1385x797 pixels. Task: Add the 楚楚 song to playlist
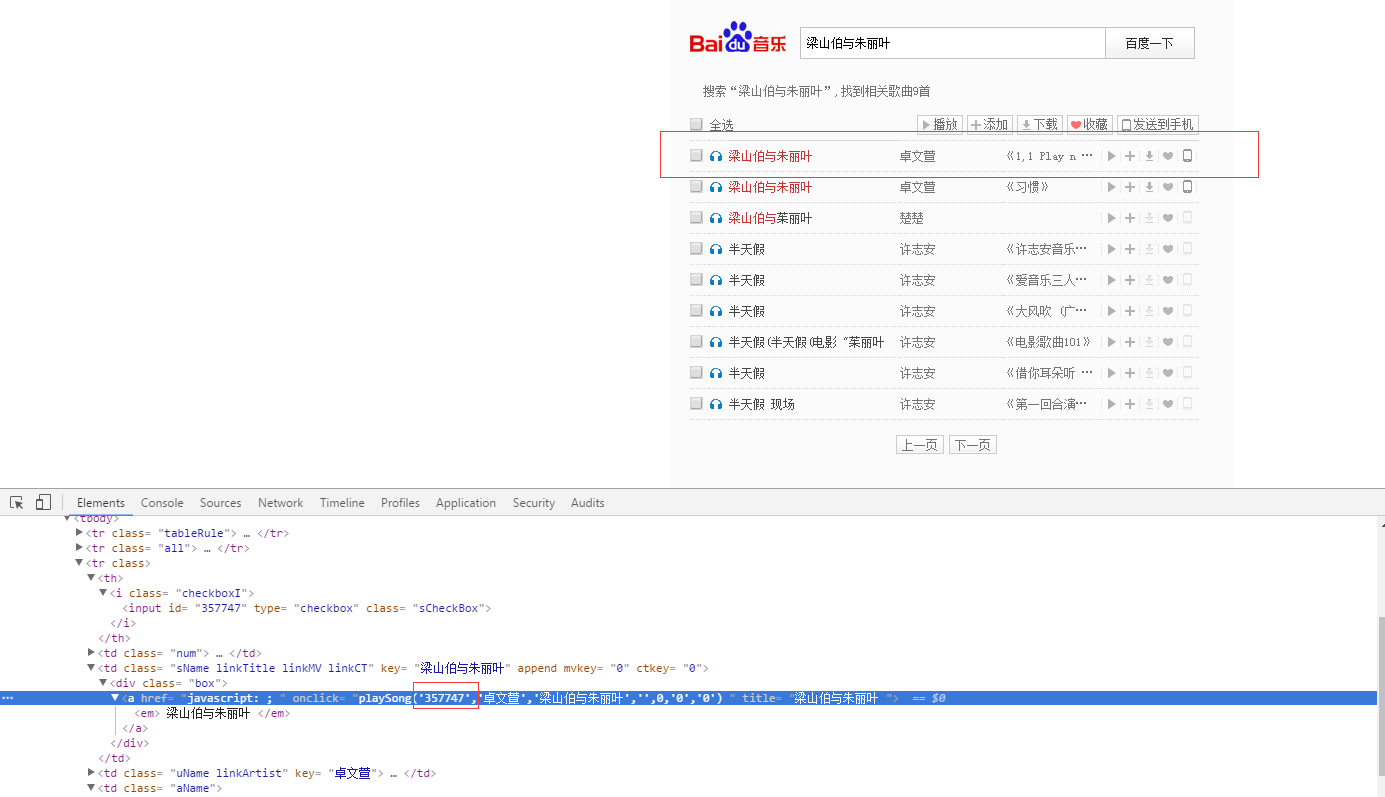coord(1130,218)
